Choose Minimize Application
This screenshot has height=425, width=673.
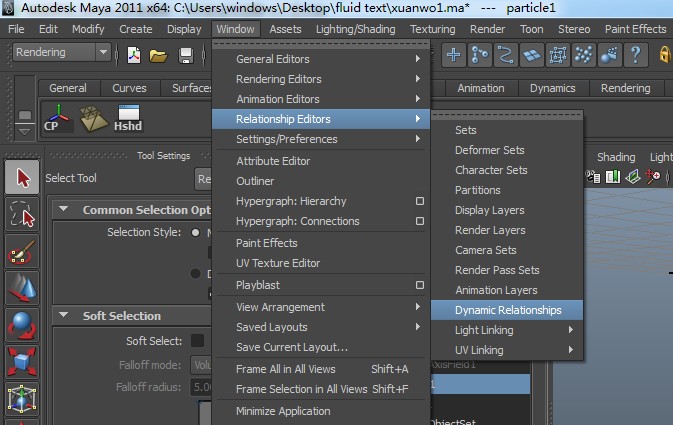(x=321, y=411)
